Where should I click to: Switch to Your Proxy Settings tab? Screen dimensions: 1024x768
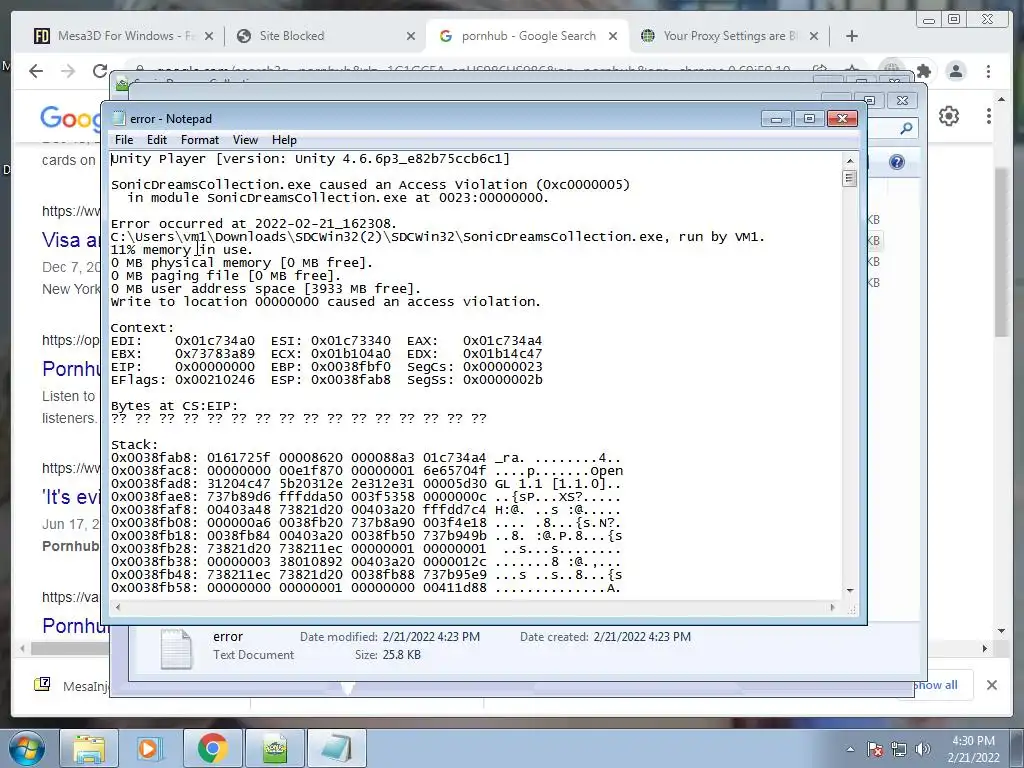729,36
